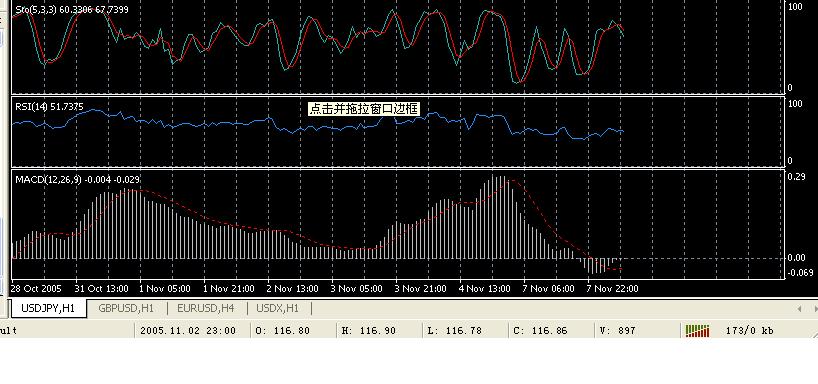This screenshot has height=384, width=818.
Task: Click the 3 Nov 21:00 time label
Action: [x=420, y=289]
